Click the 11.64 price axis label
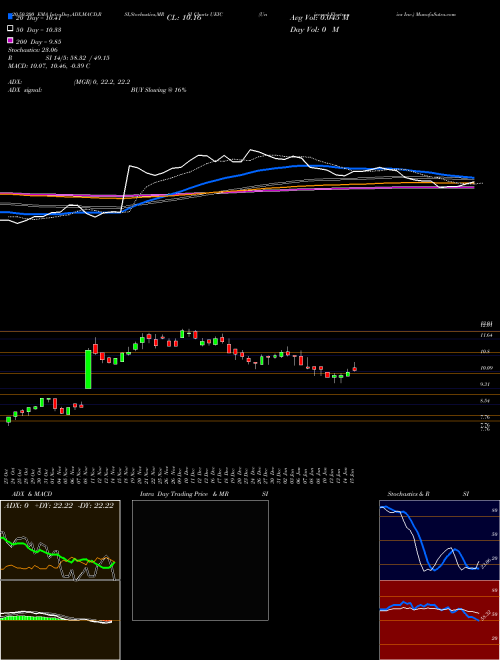The width and height of the screenshot is (500, 660). [487, 335]
